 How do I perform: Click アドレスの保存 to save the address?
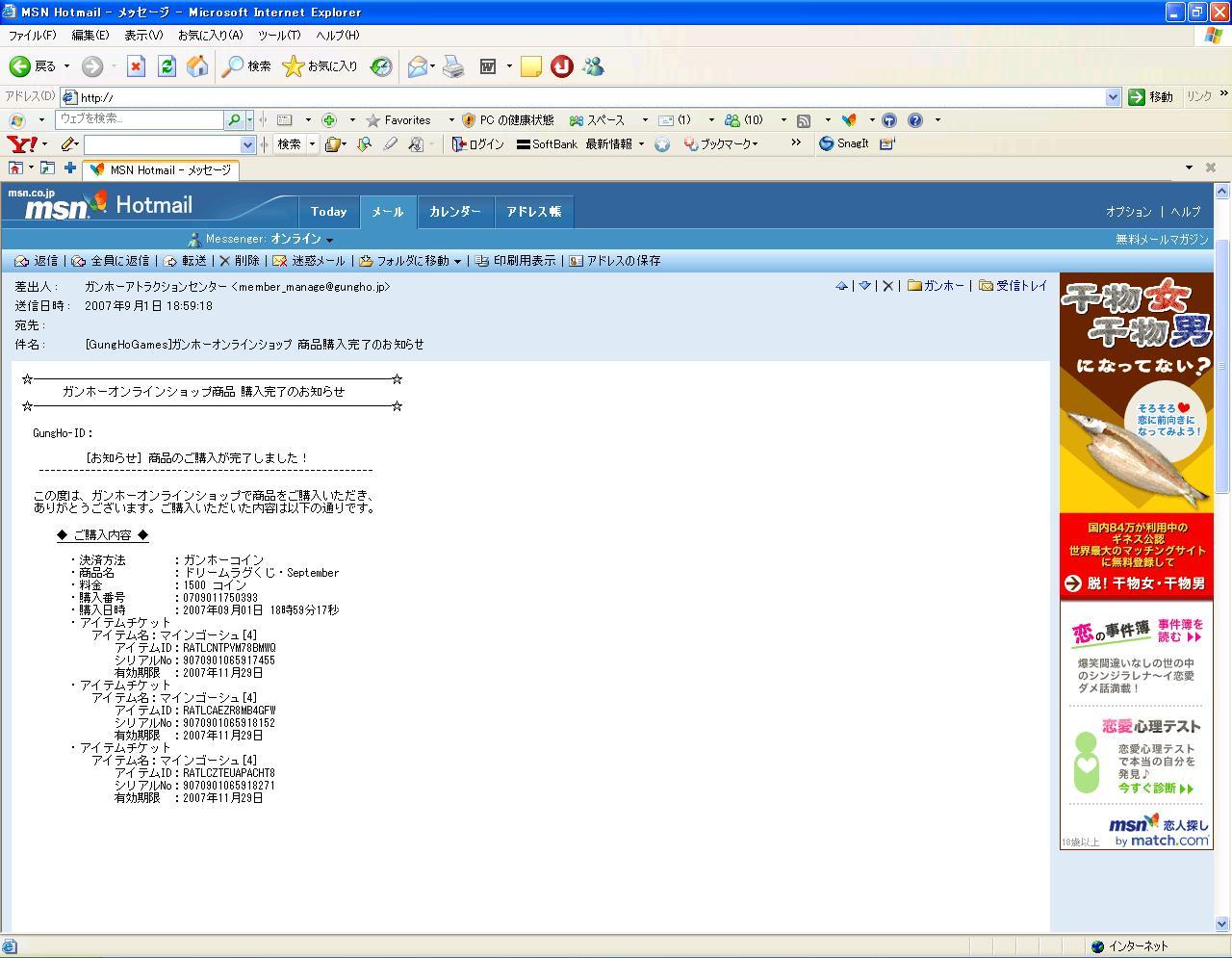tap(615, 261)
